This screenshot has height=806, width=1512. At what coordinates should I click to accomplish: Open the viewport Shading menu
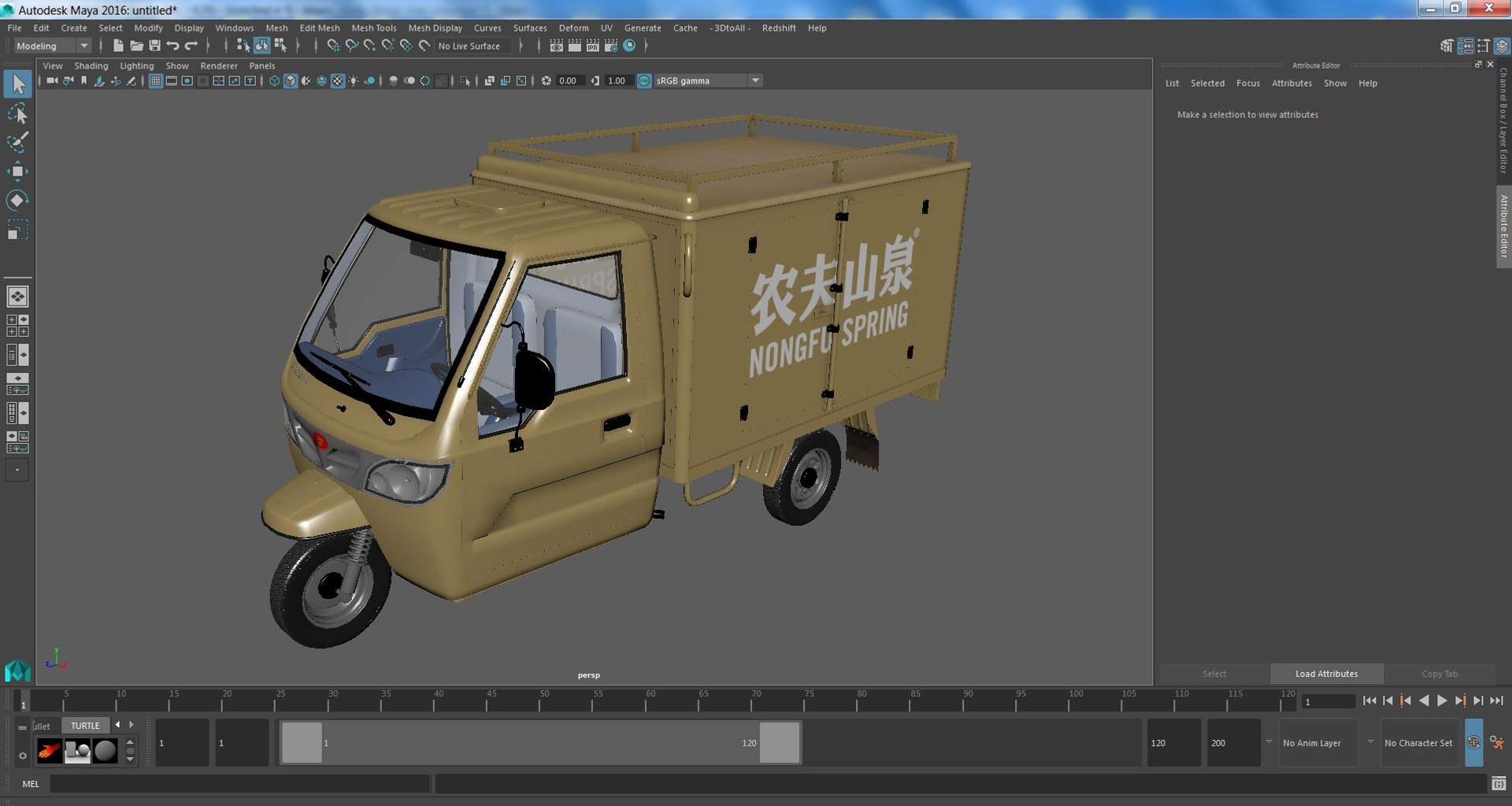point(91,66)
